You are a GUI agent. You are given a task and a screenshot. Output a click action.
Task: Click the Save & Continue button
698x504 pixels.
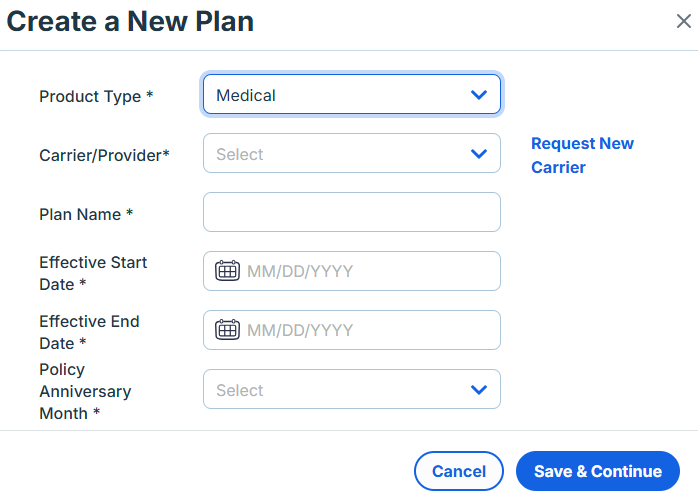tap(598, 471)
